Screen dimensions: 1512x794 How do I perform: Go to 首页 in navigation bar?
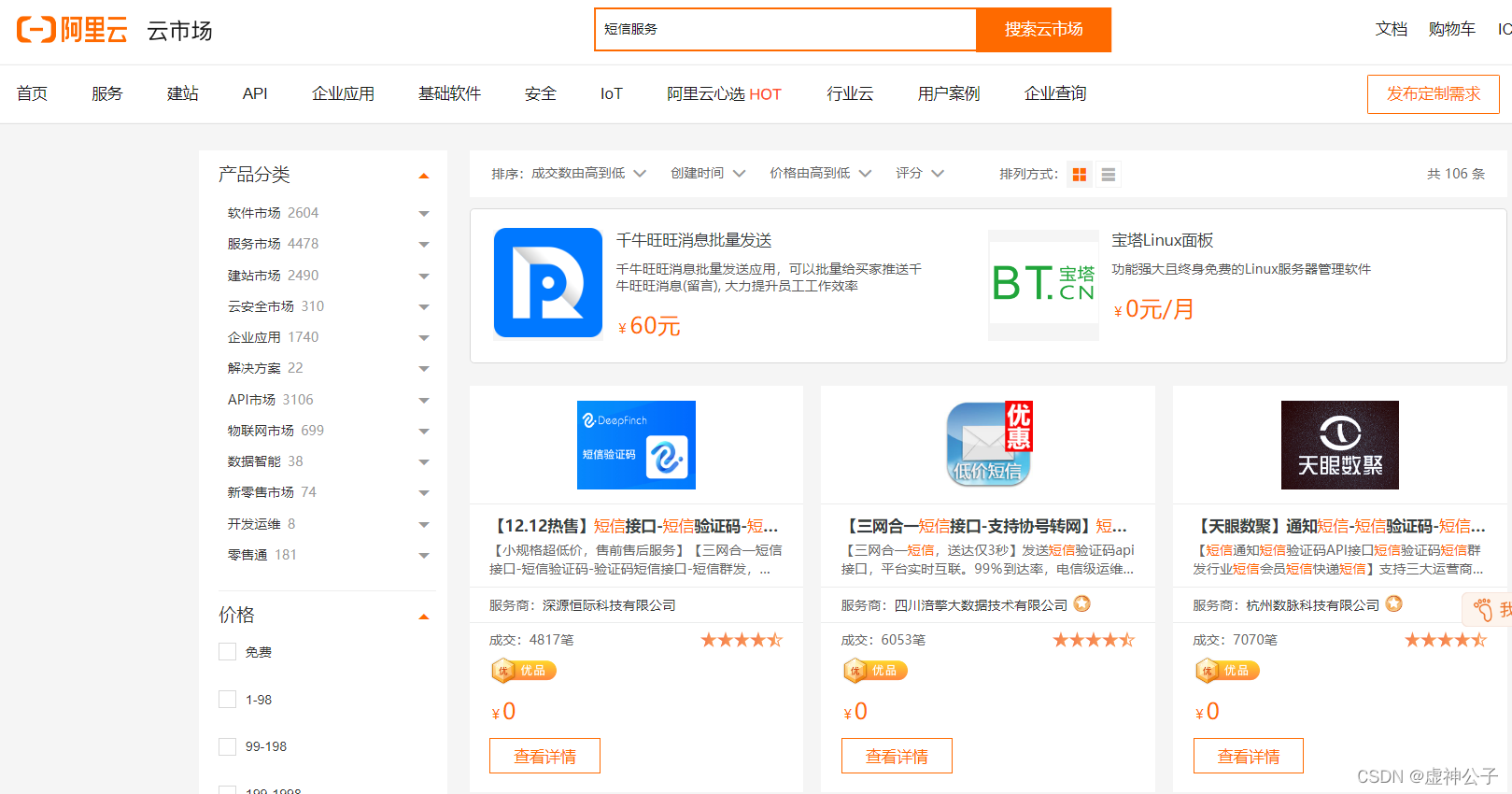(32, 93)
